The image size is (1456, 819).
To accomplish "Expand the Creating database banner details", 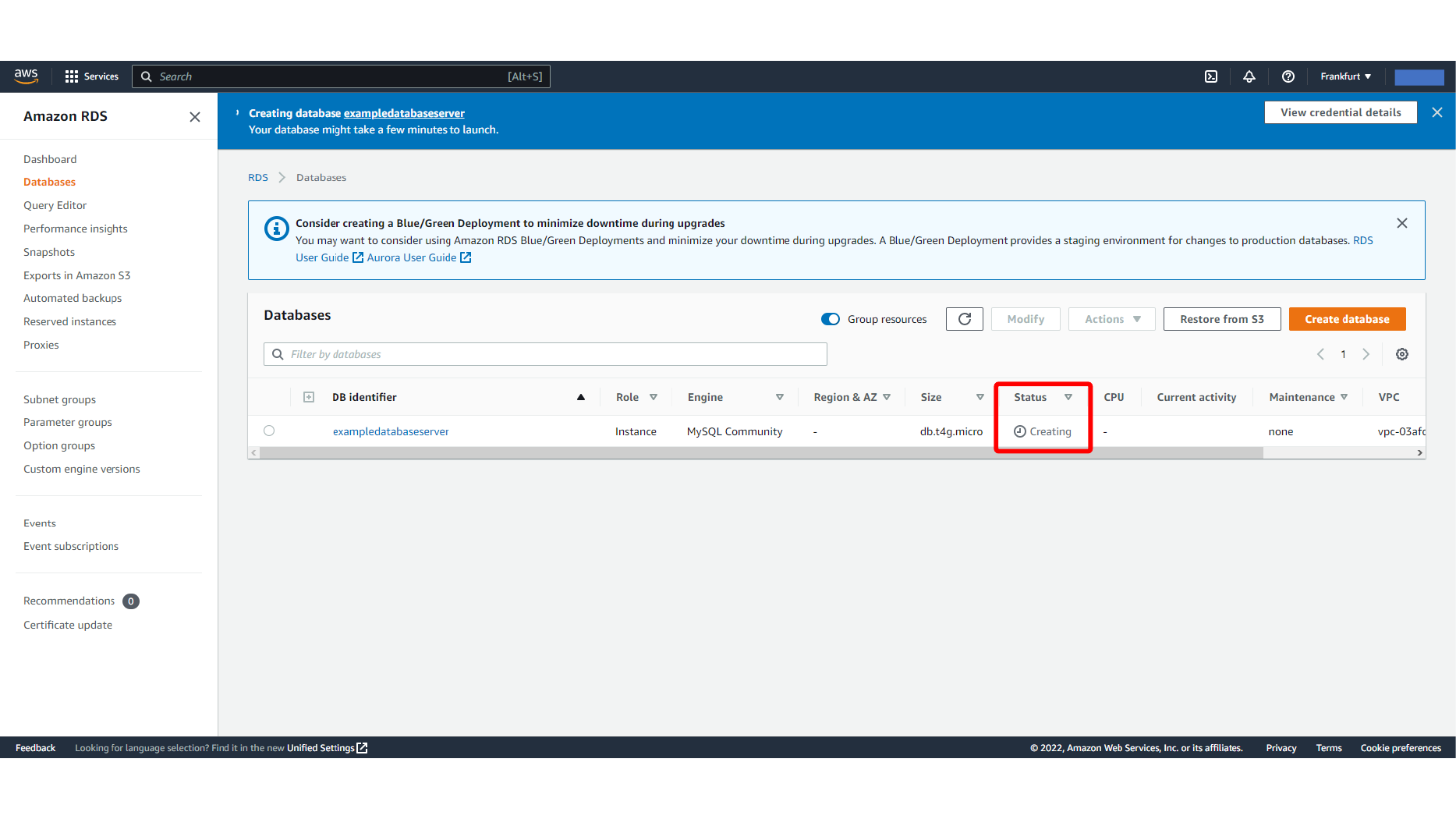I will pos(237,113).
